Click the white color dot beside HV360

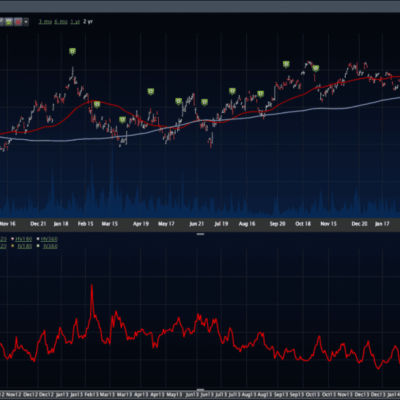click(38, 239)
